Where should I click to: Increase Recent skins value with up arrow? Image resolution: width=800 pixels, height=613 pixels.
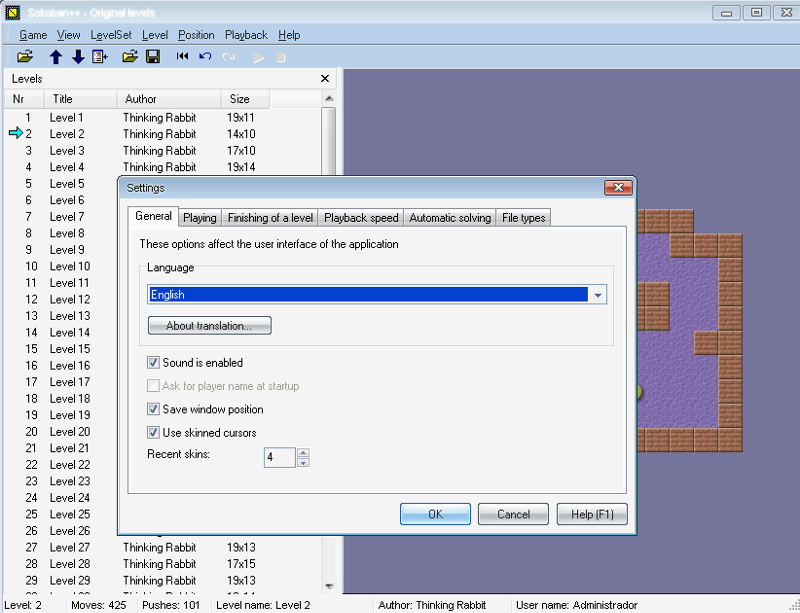[x=303, y=453]
